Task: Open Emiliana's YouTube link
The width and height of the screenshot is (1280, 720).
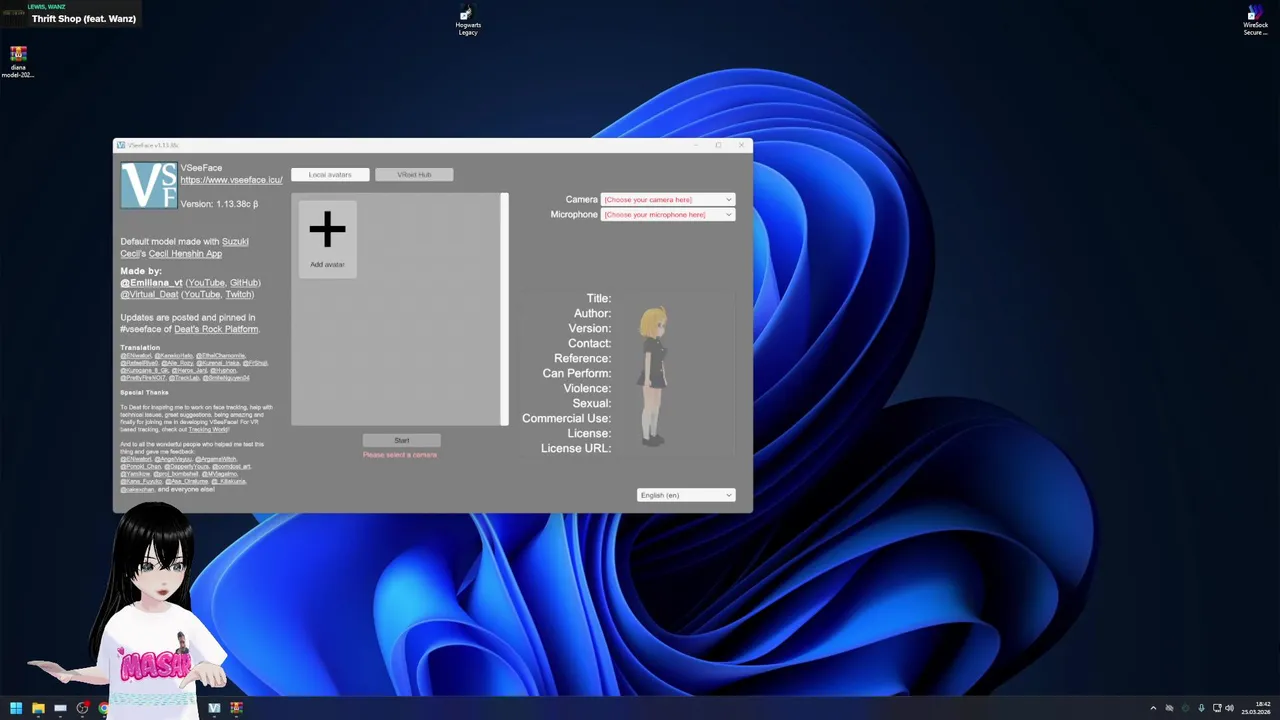Action: click(x=206, y=283)
